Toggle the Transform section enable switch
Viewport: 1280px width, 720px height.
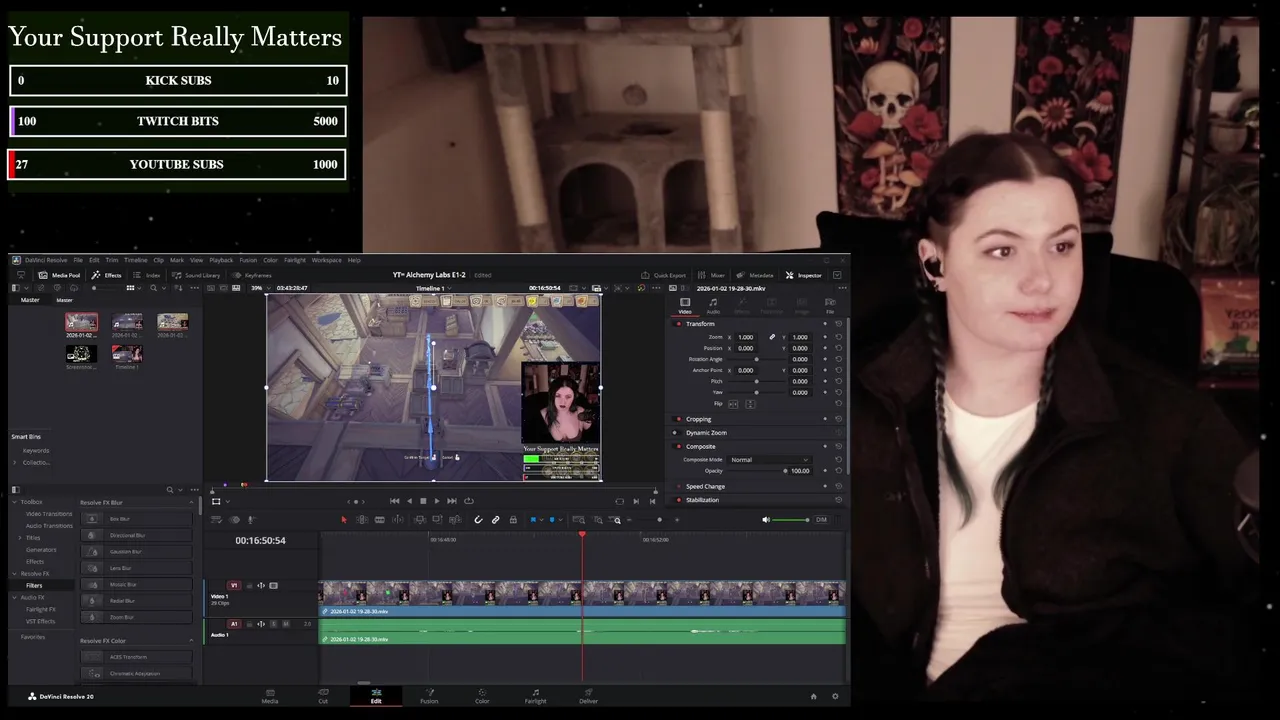click(679, 323)
